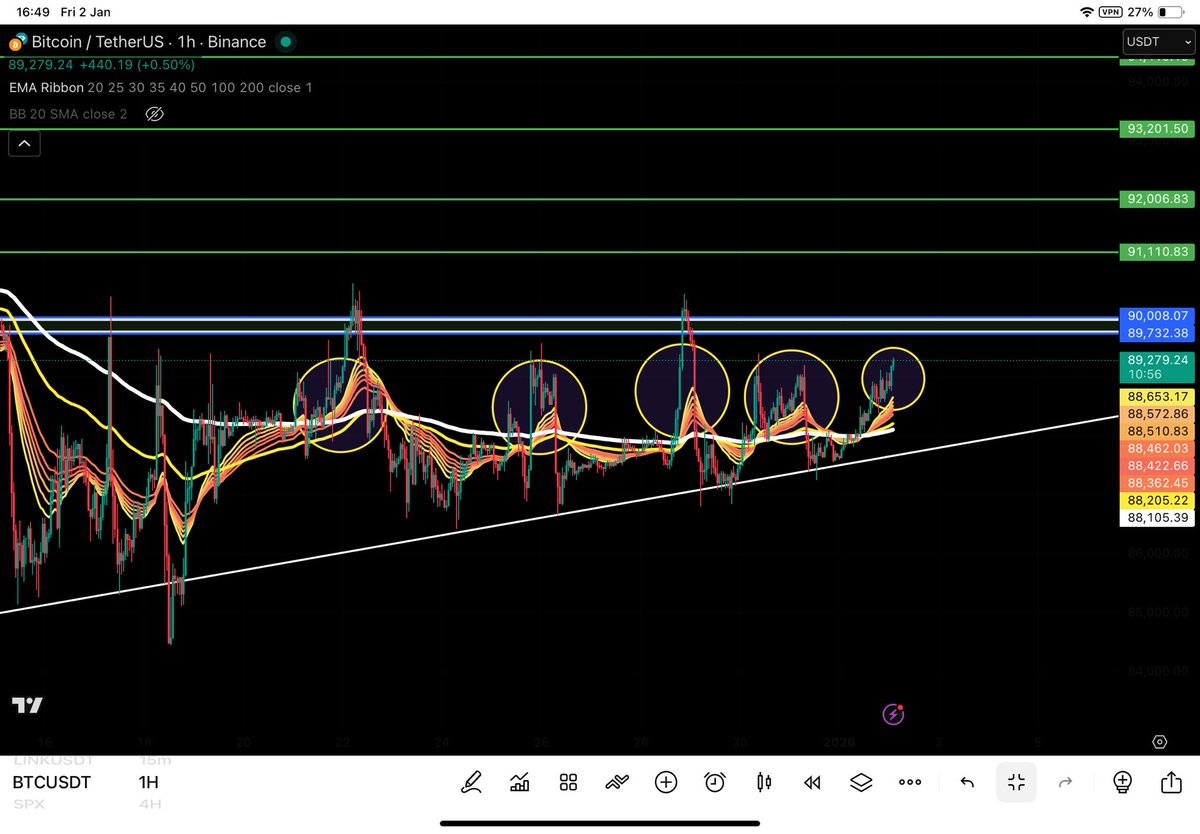Open the indicators chart icon
The height and width of the screenshot is (834, 1200).
pyautogui.click(x=519, y=783)
